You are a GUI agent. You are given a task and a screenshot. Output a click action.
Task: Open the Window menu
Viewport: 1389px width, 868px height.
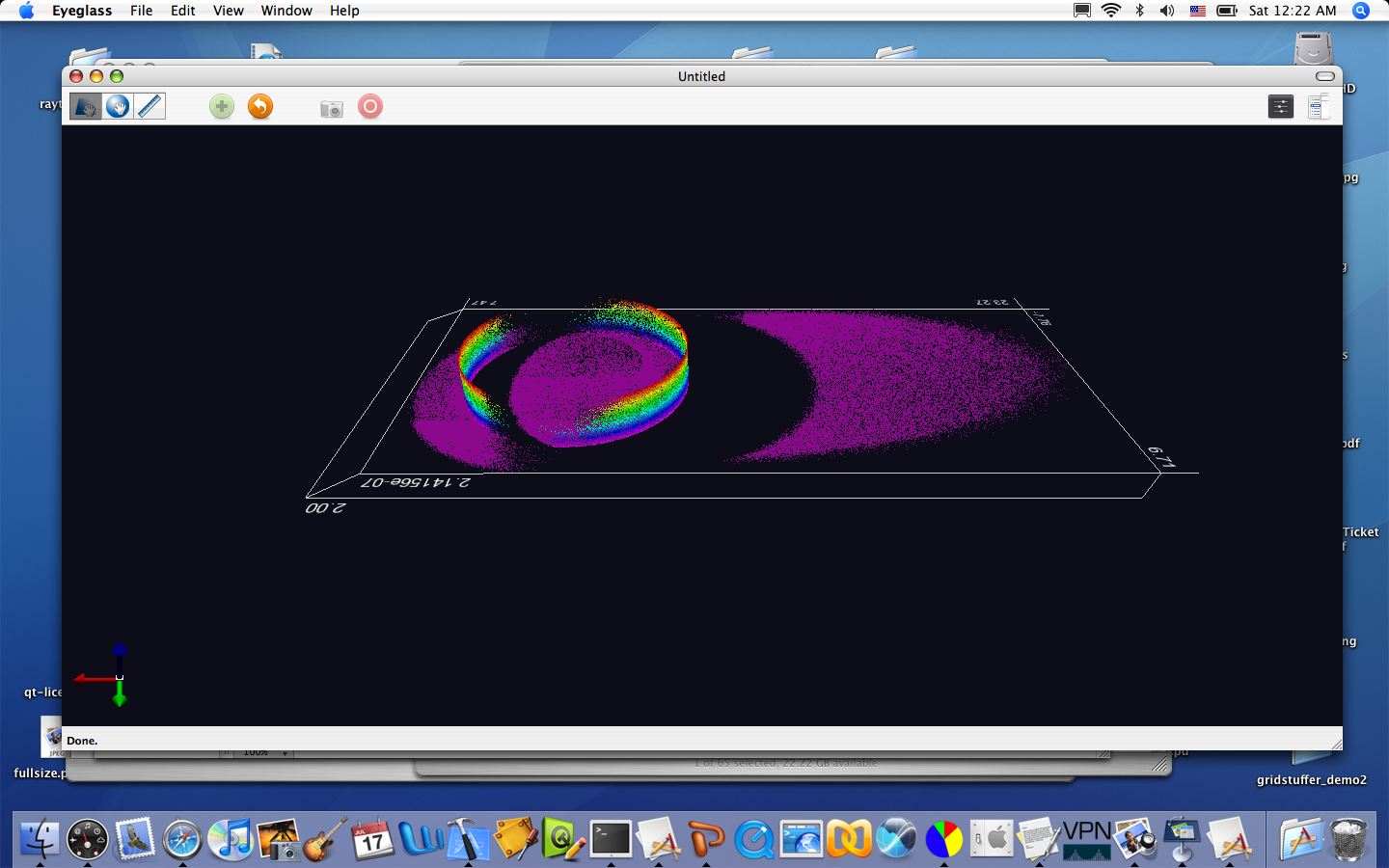(286, 11)
